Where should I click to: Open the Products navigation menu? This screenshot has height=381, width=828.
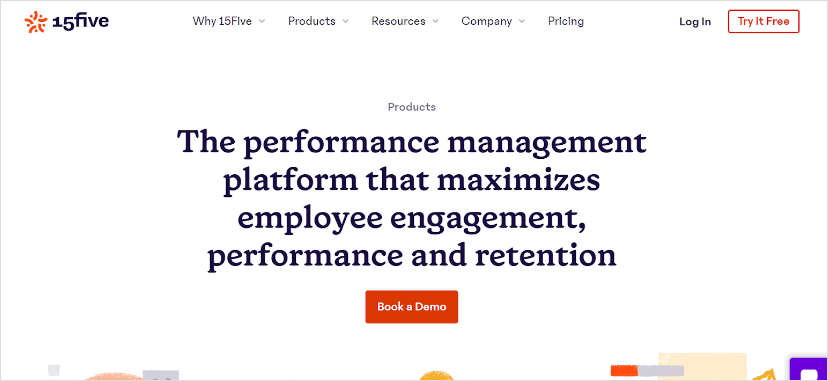click(312, 21)
